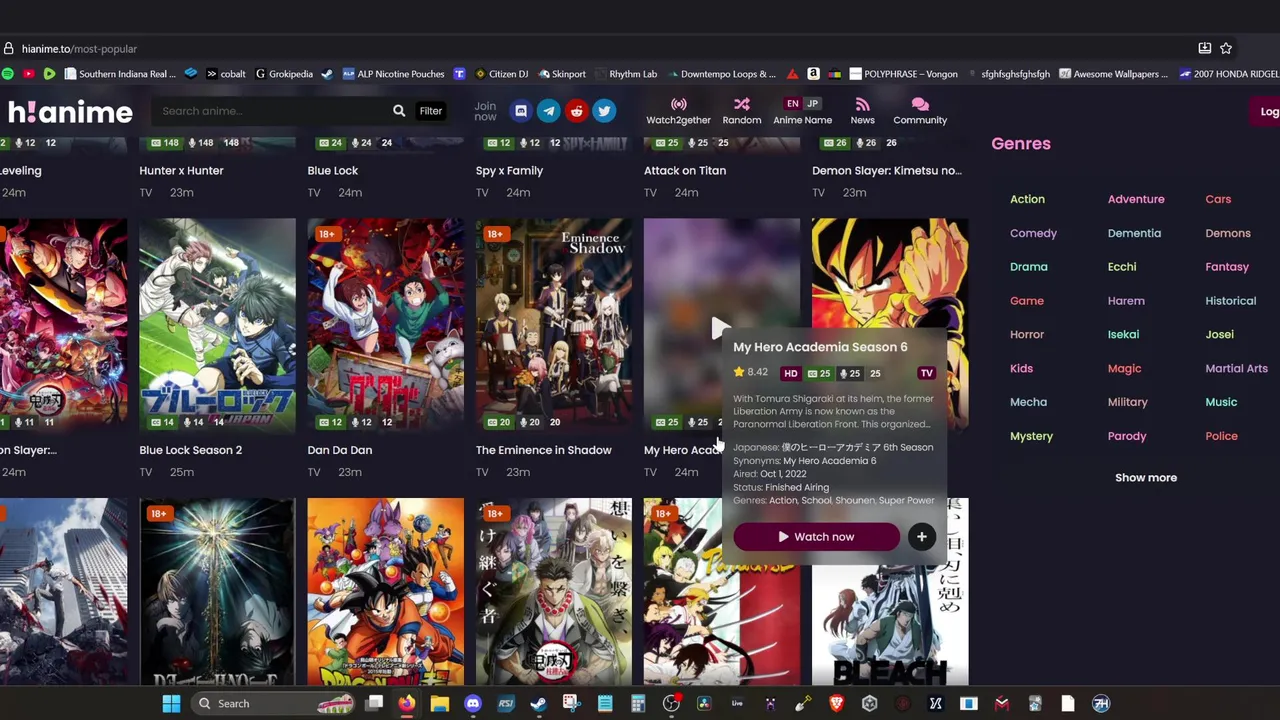The image size is (1280, 720).
Task: Open Firefox from the taskbar
Action: click(x=406, y=703)
